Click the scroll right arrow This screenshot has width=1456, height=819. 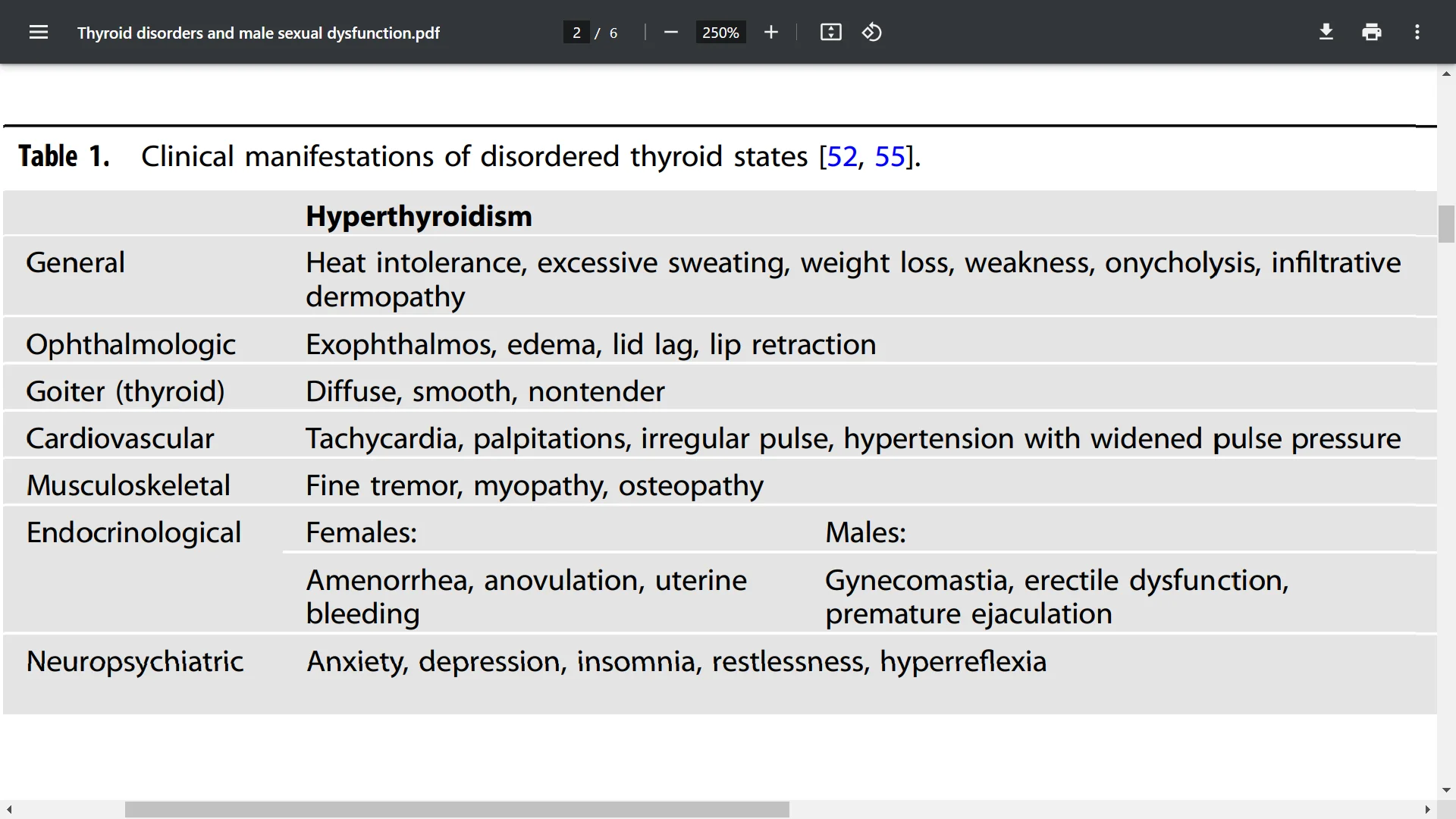[x=1427, y=810]
